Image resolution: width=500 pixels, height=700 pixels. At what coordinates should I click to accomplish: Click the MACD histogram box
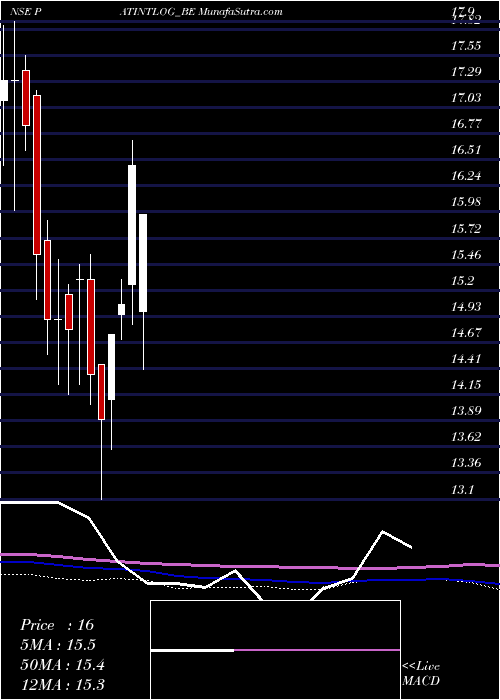tap(275, 650)
